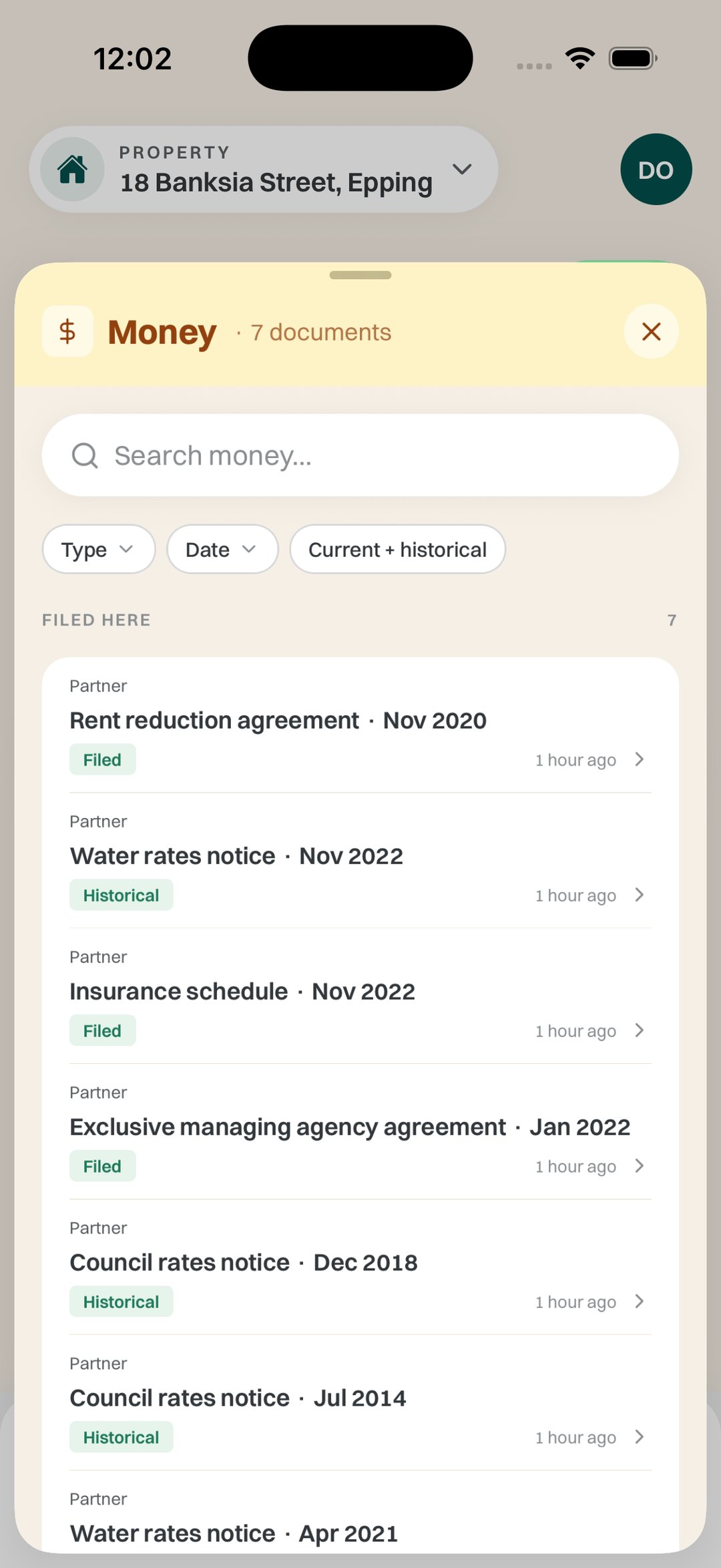Open the DO profile avatar
The width and height of the screenshot is (721, 1568).
[x=656, y=169]
